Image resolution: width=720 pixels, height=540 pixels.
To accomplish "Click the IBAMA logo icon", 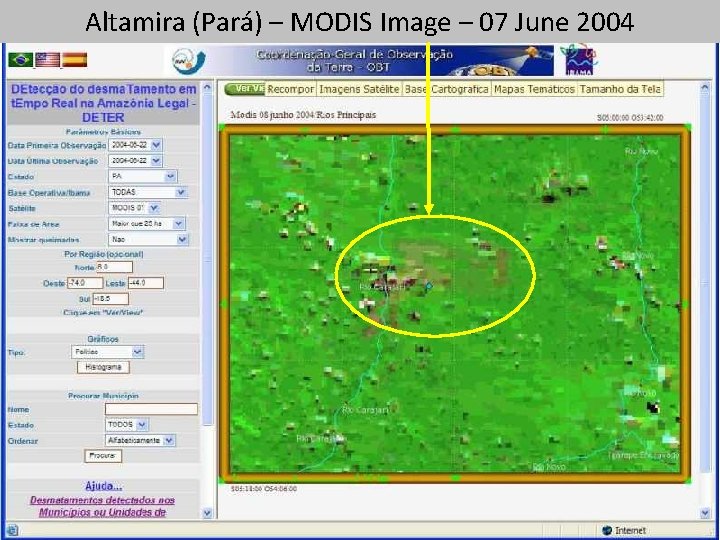I will 579,60.
